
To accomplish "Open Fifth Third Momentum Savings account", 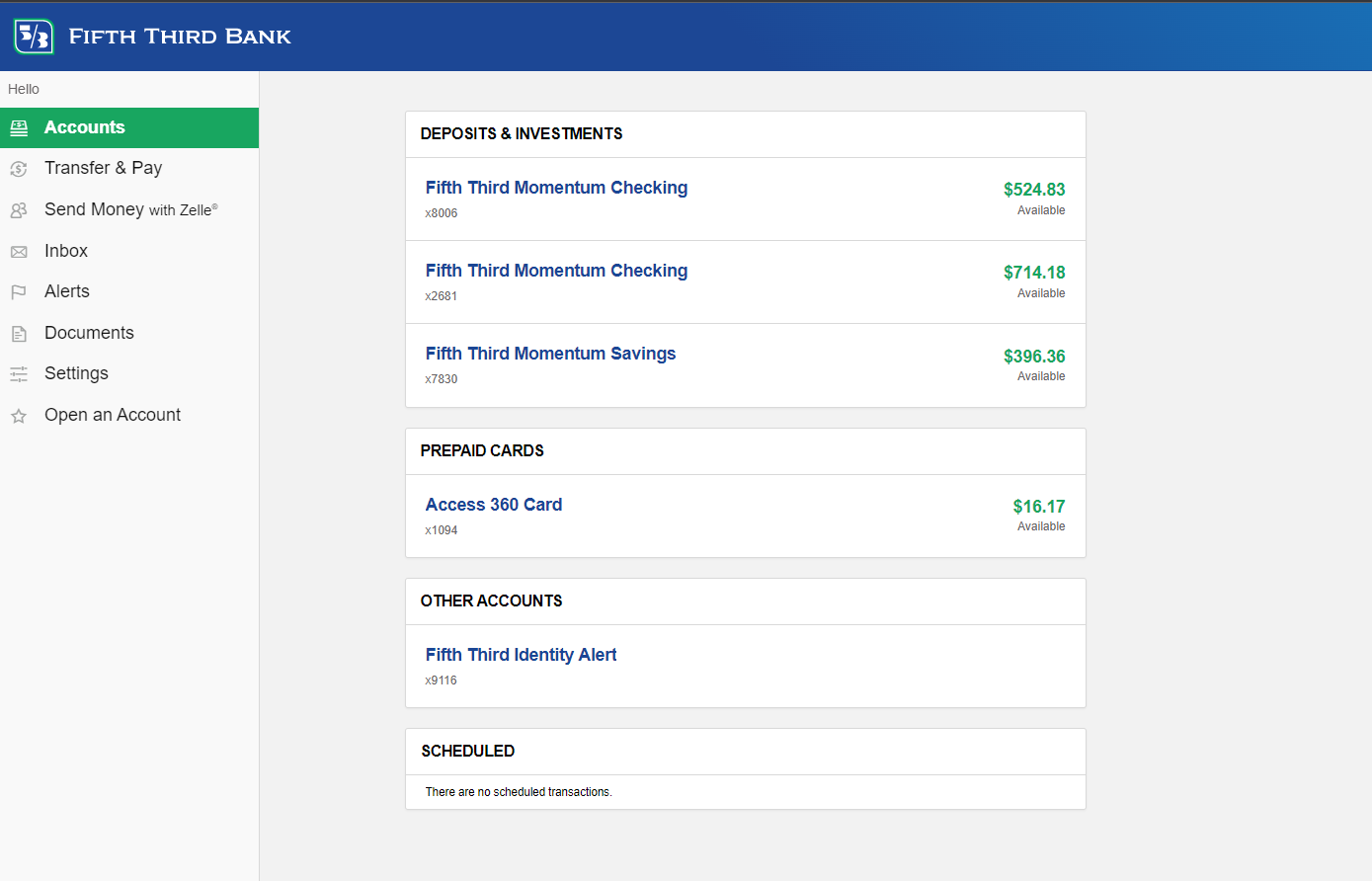I will [x=550, y=354].
